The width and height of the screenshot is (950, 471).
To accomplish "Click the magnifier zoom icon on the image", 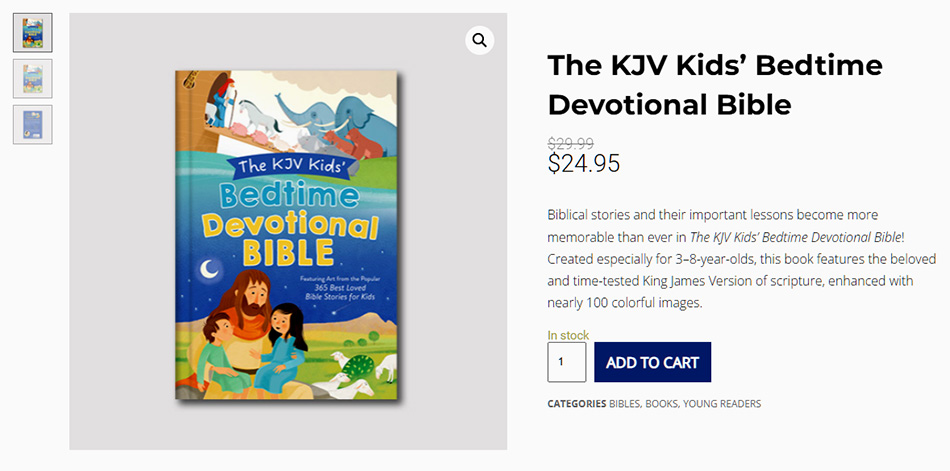I will (480, 40).
